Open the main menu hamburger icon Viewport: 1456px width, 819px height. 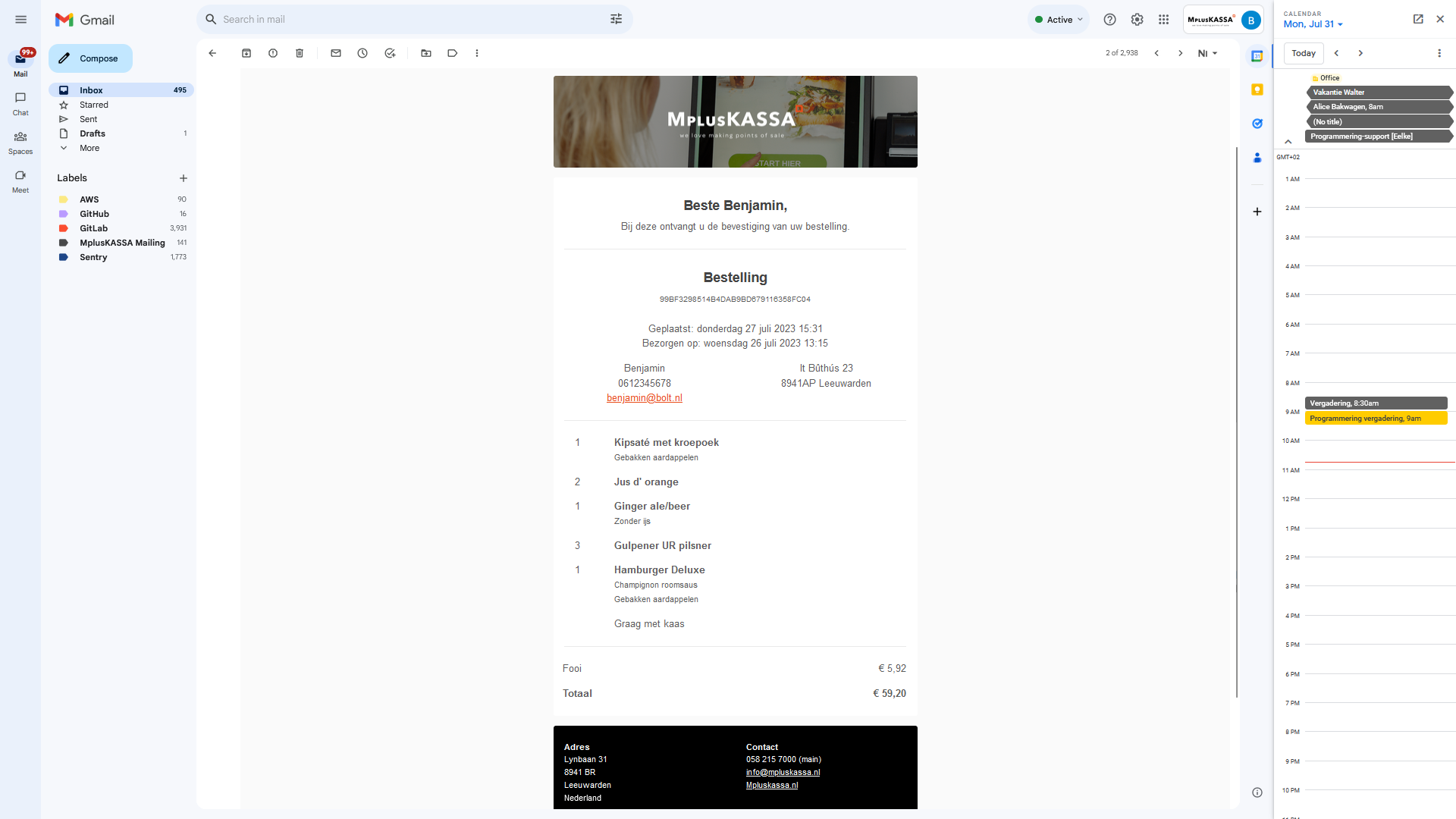tap(20, 20)
